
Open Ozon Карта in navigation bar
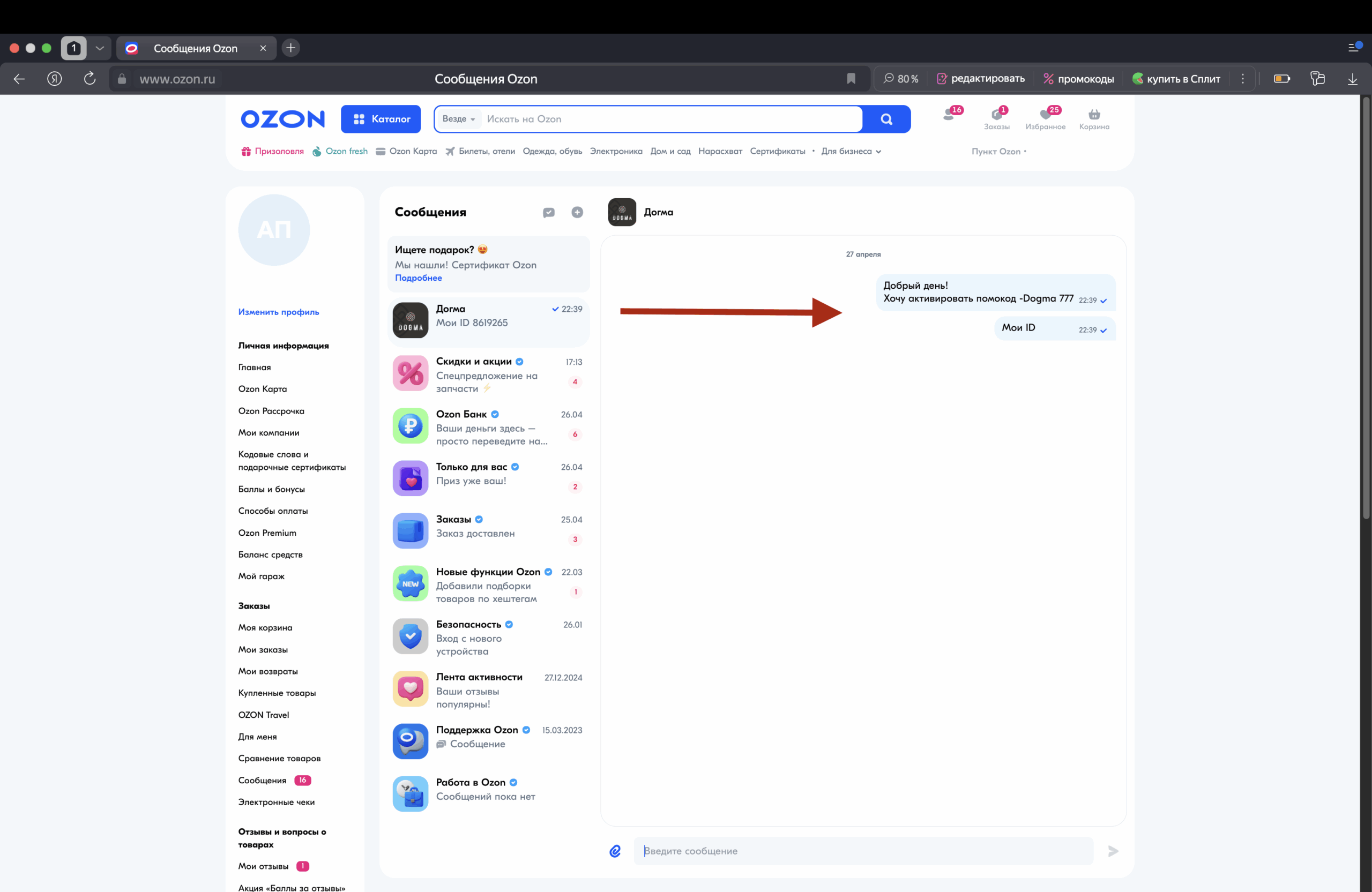coord(406,152)
